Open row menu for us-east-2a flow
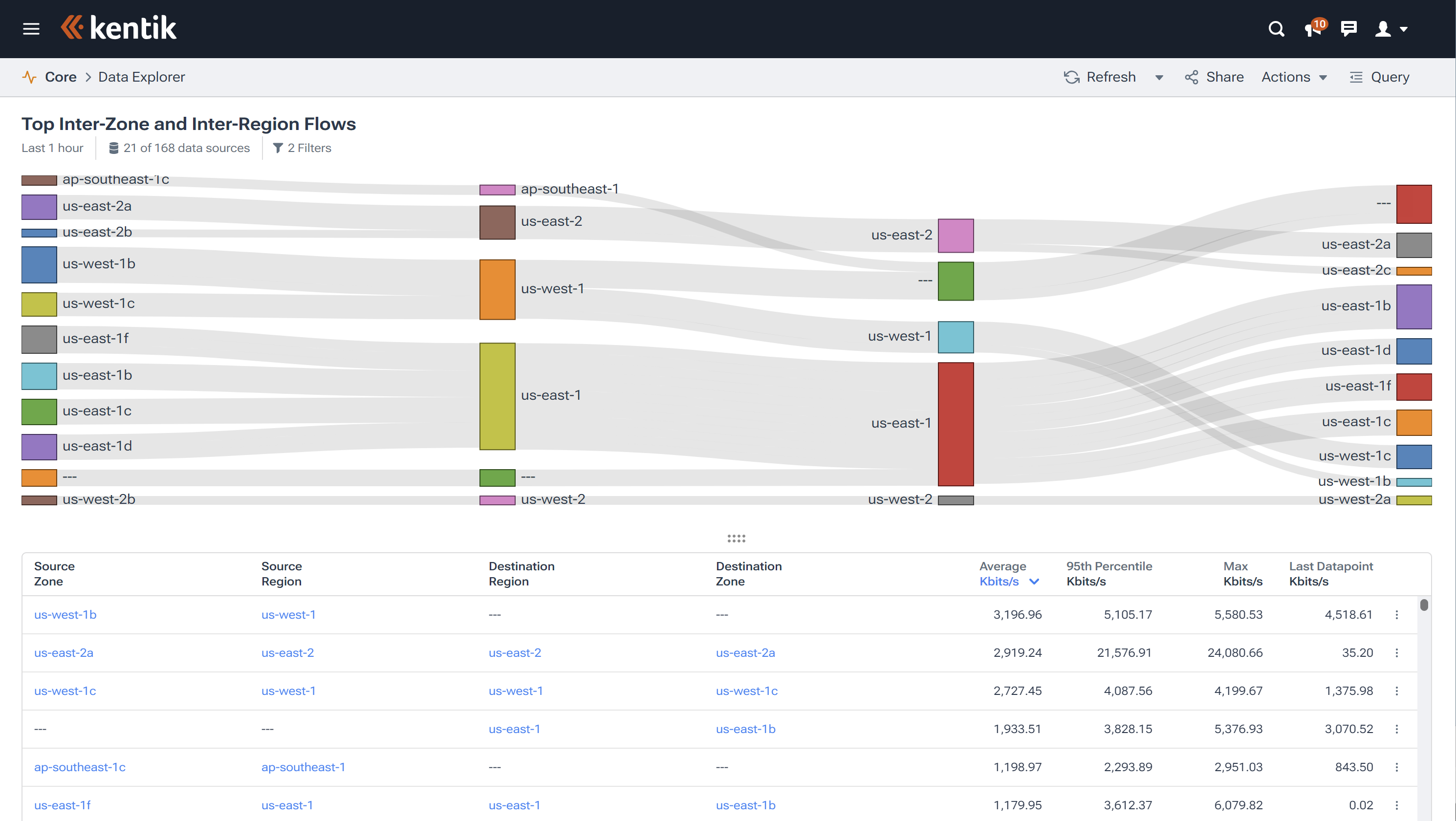Image resolution: width=1456 pixels, height=821 pixels. pyautogui.click(x=1397, y=653)
